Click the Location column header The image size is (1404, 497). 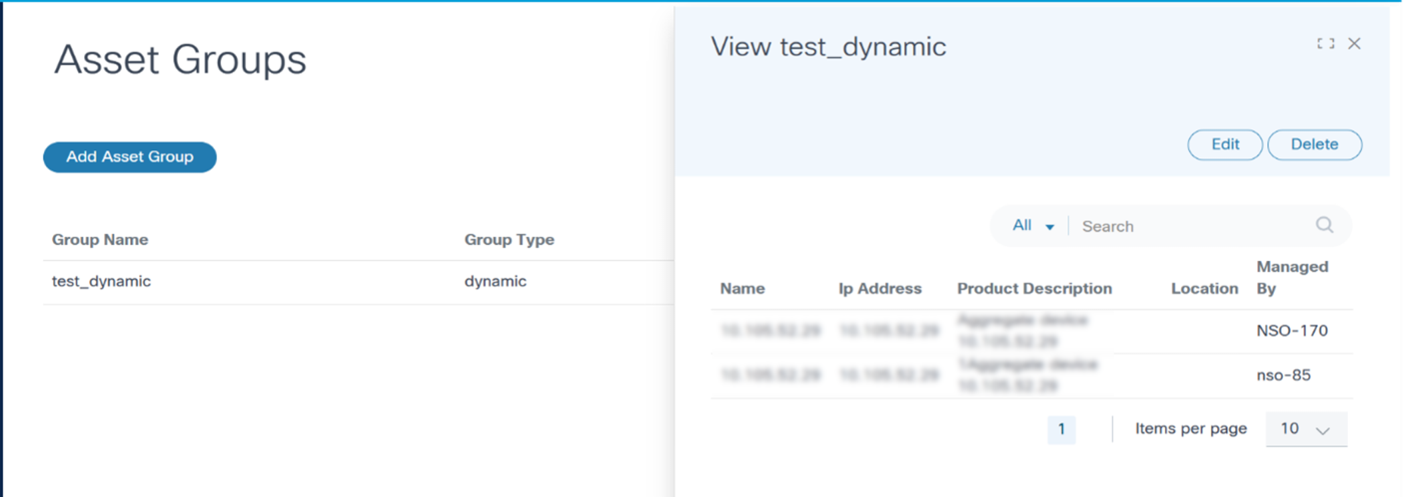point(1204,288)
